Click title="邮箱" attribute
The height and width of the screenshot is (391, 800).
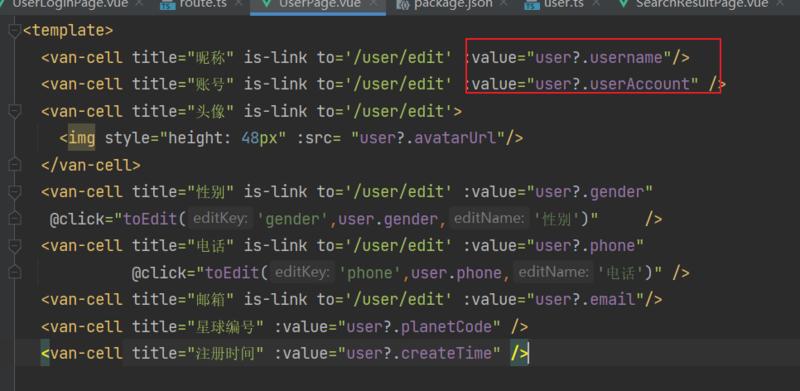pyautogui.click(x=183, y=299)
